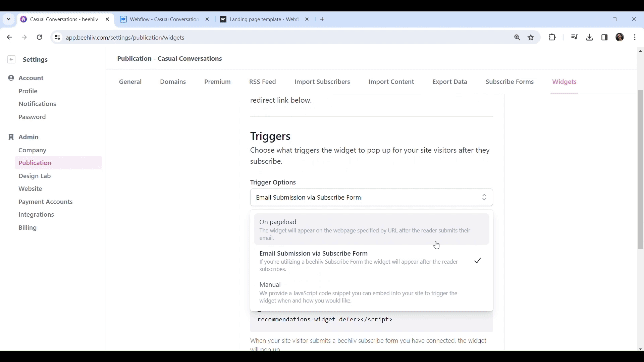The image size is (644, 362).
Task: Close the Landing page template tab
Action: 306,19
